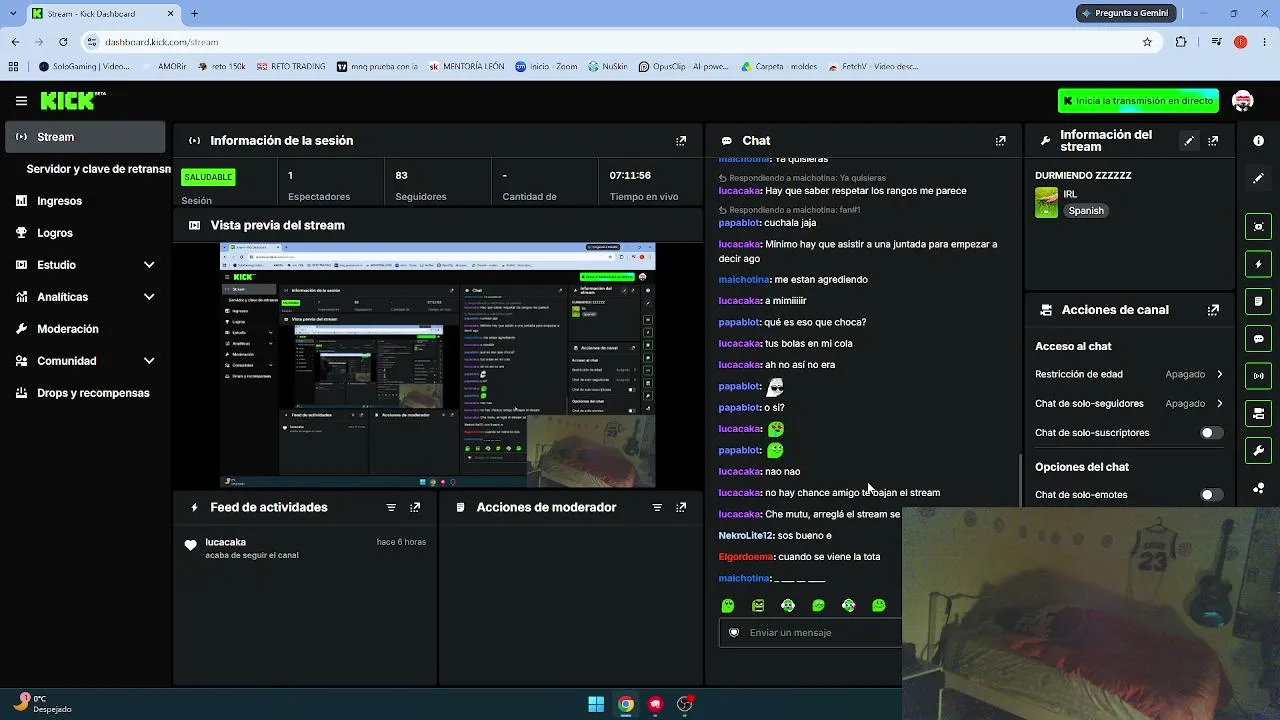Screen dimensions: 1280x720
Task: Toggle the chat bubble widget icon
Action: click(x=1259, y=339)
